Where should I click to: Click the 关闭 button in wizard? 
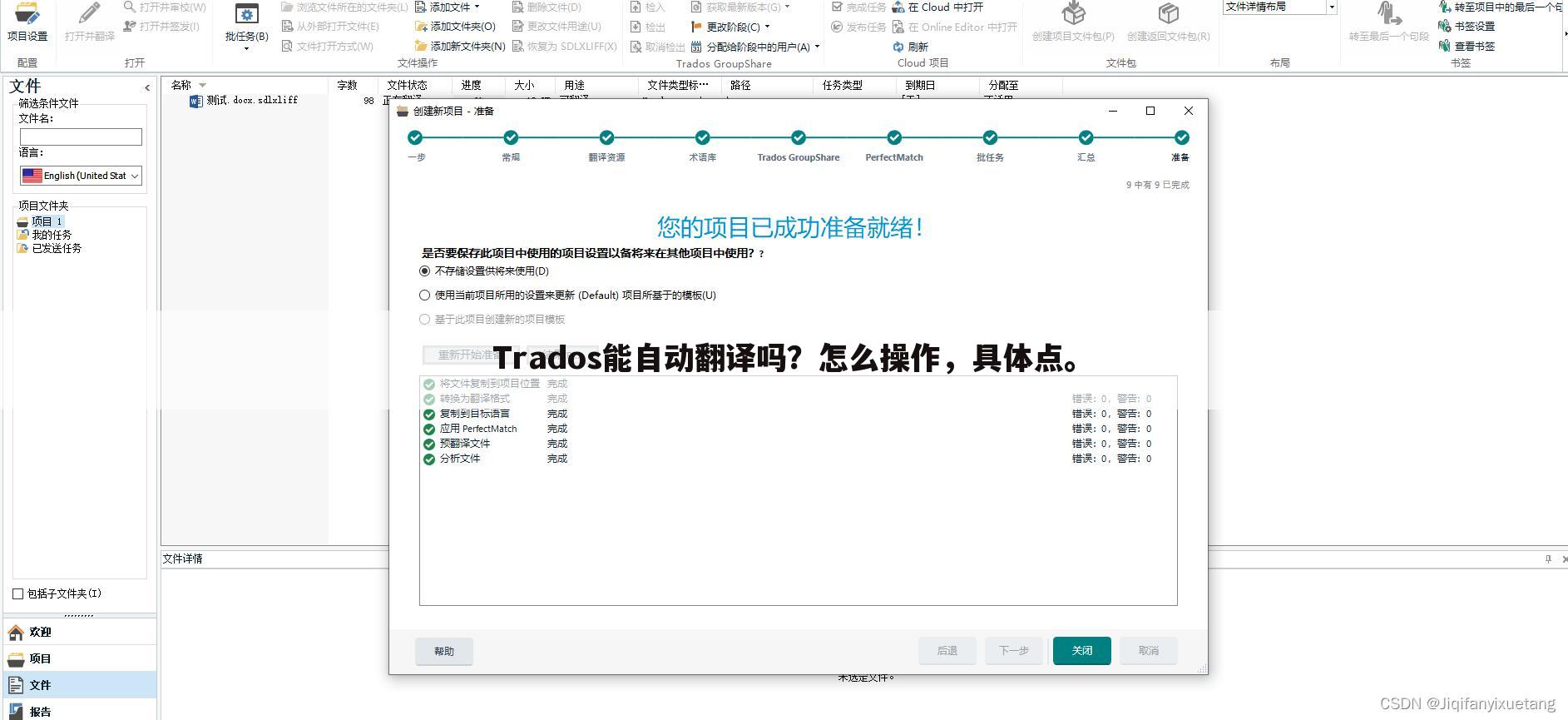1082,651
